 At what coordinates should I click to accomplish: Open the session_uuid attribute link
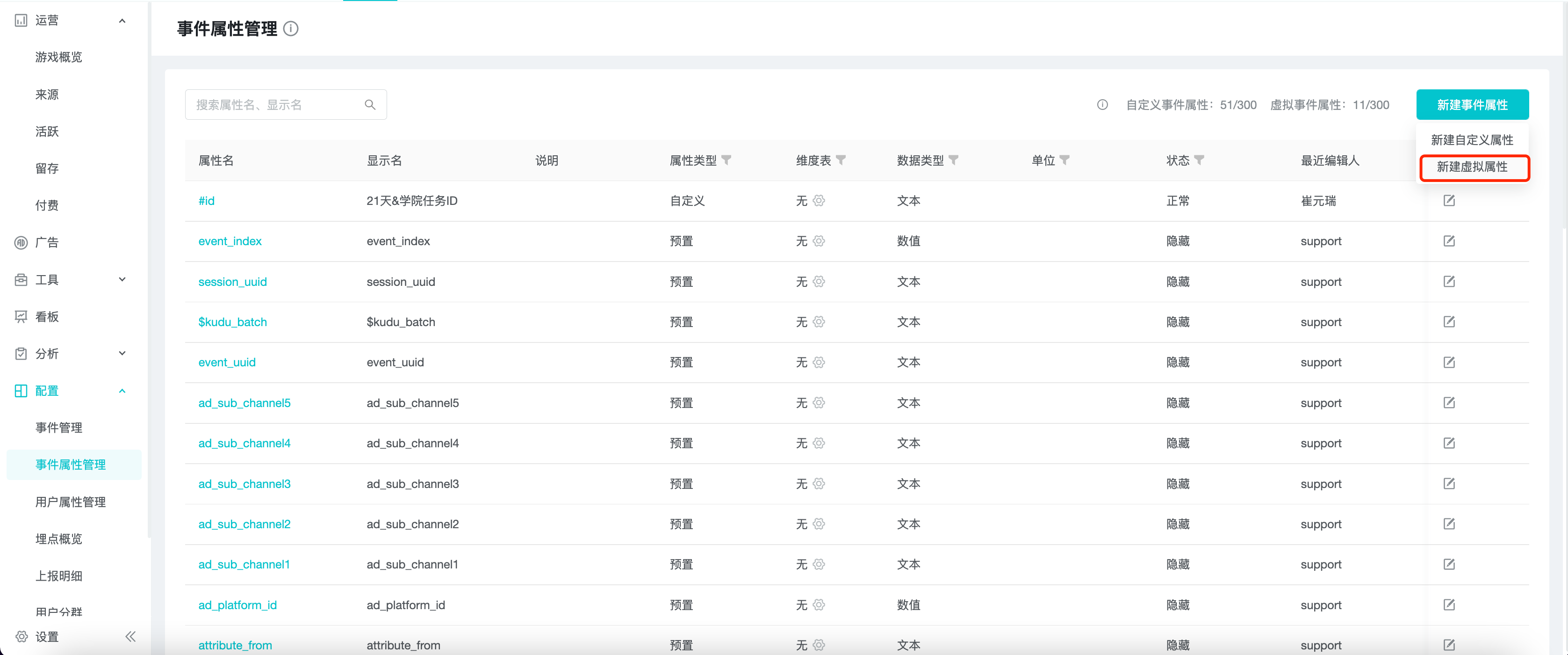[232, 282]
